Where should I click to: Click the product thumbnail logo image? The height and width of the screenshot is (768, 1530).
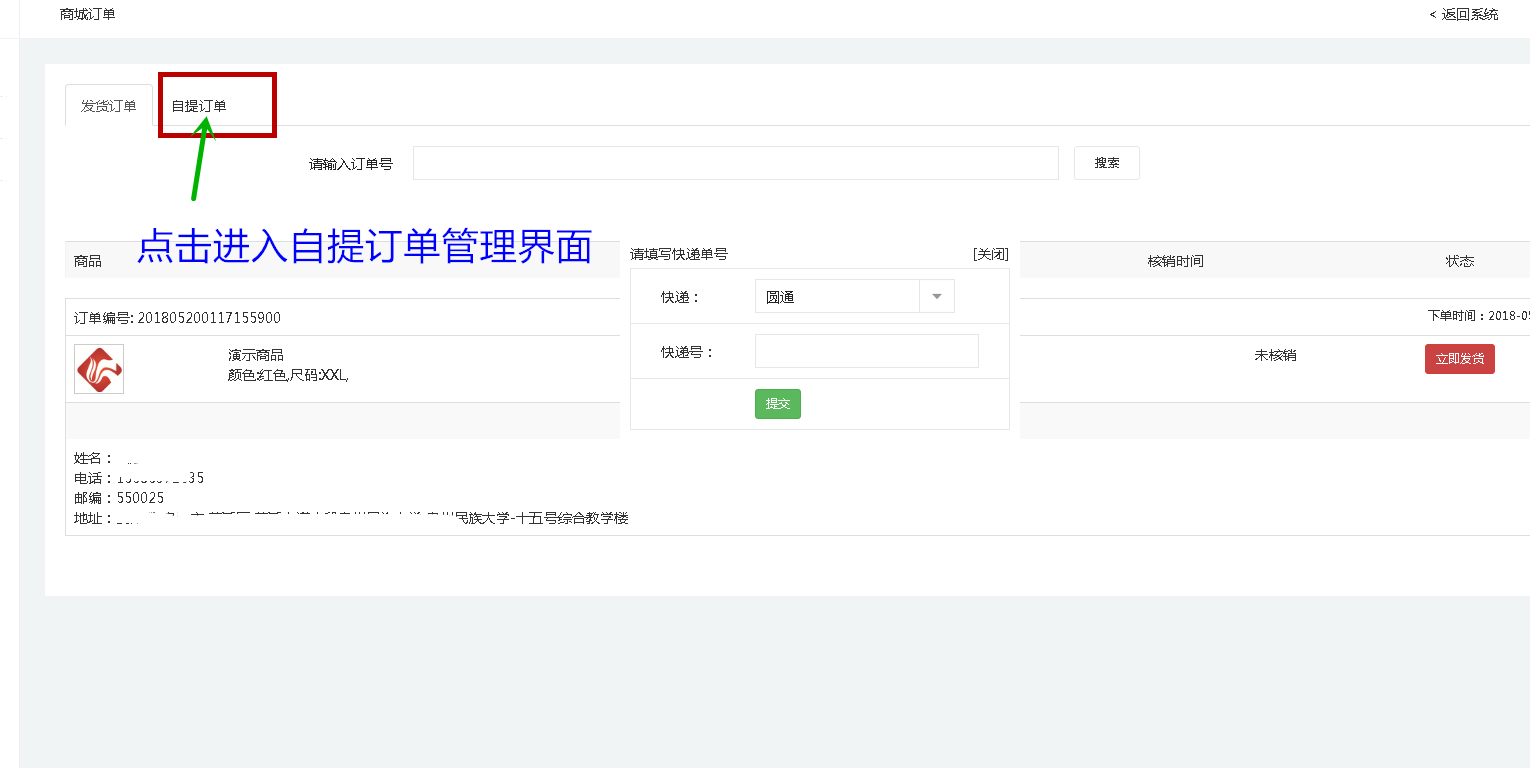[99, 369]
